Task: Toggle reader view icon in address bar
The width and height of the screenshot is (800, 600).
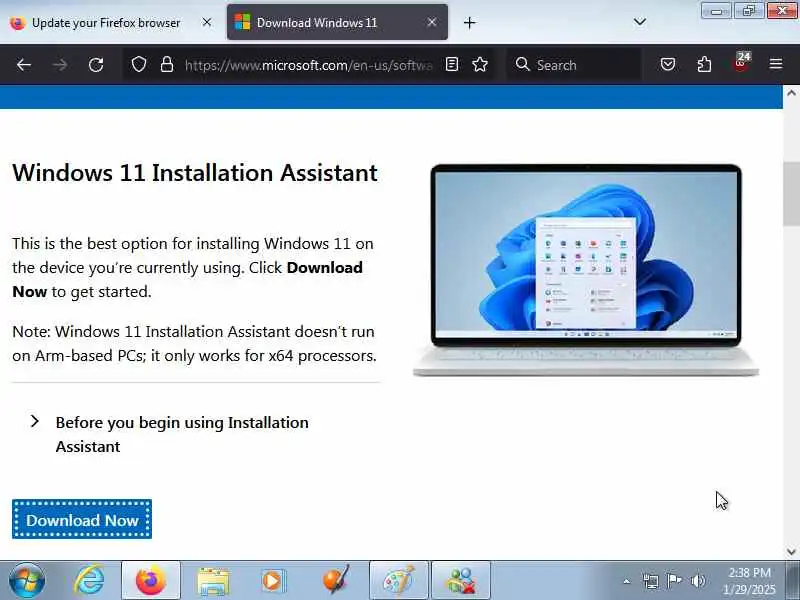Action: point(452,64)
